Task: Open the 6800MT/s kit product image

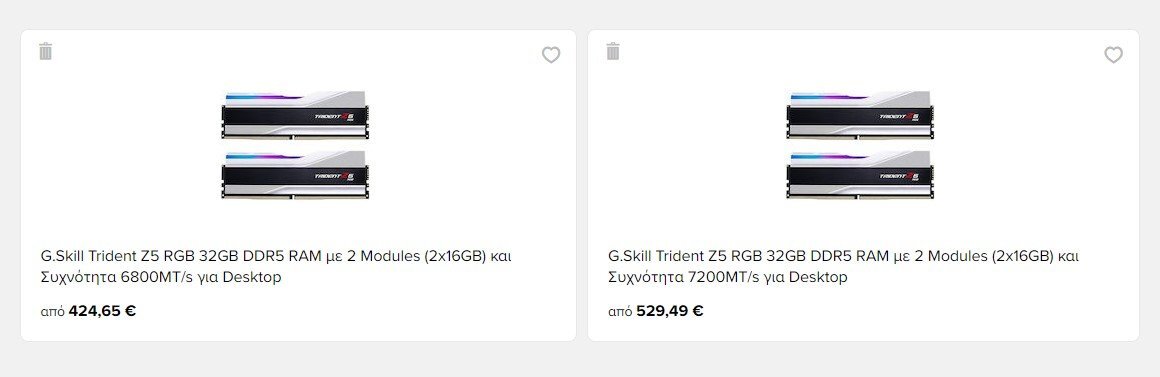Action: [295, 145]
